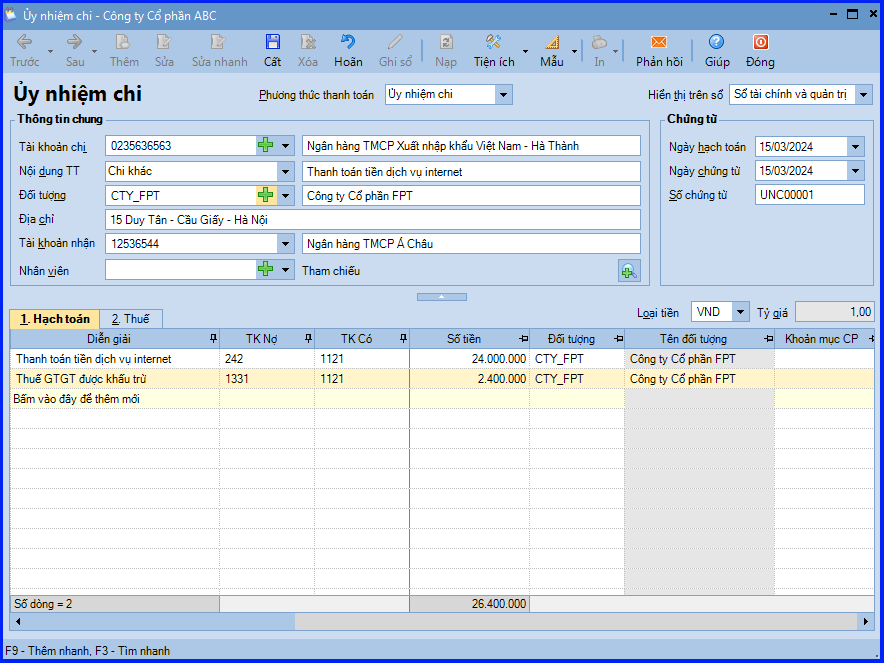This screenshot has height=663, width=884.
Task: Add new object beside Đối tượng field
Action: point(266,195)
